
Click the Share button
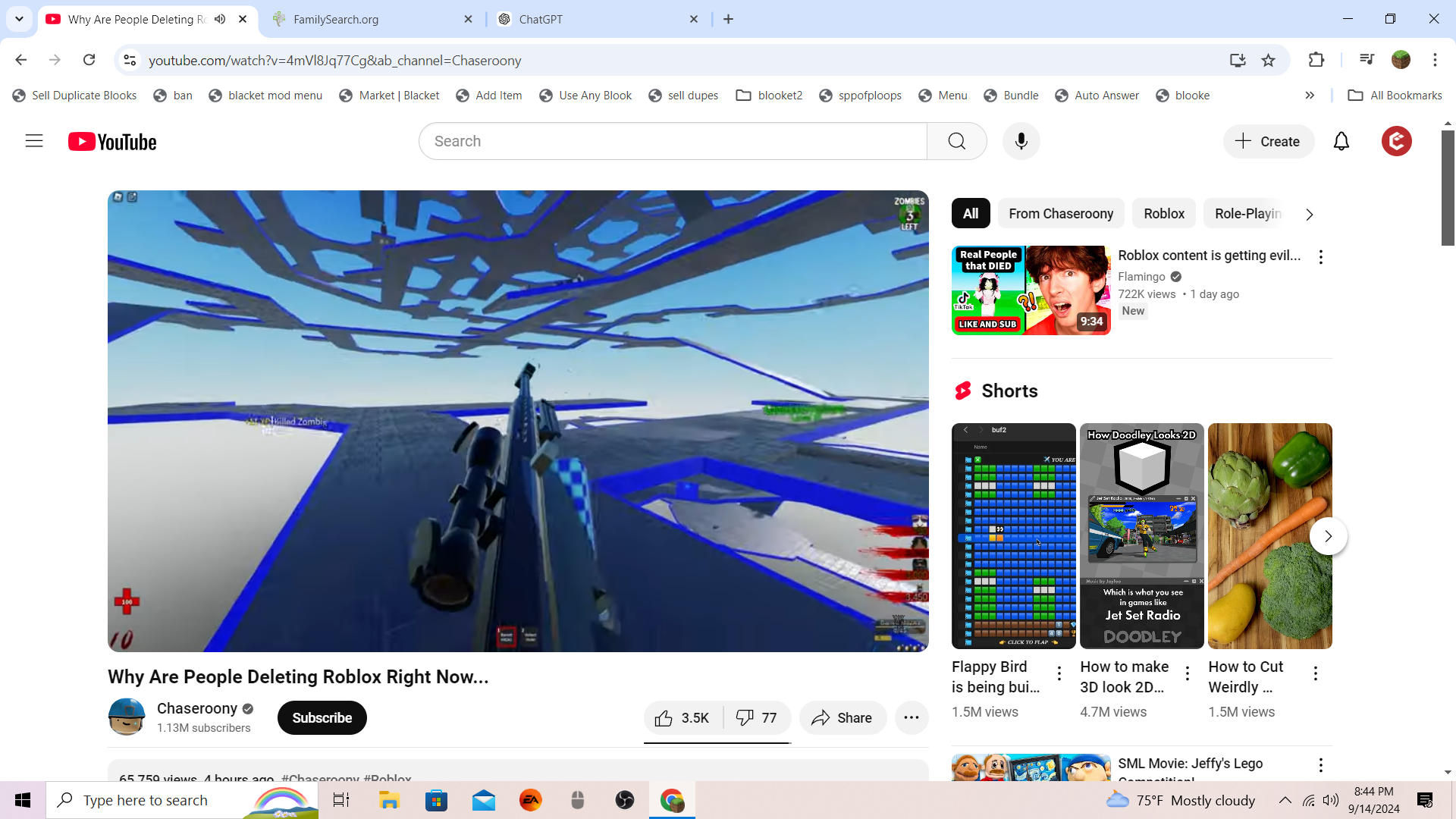click(x=842, y=717)
